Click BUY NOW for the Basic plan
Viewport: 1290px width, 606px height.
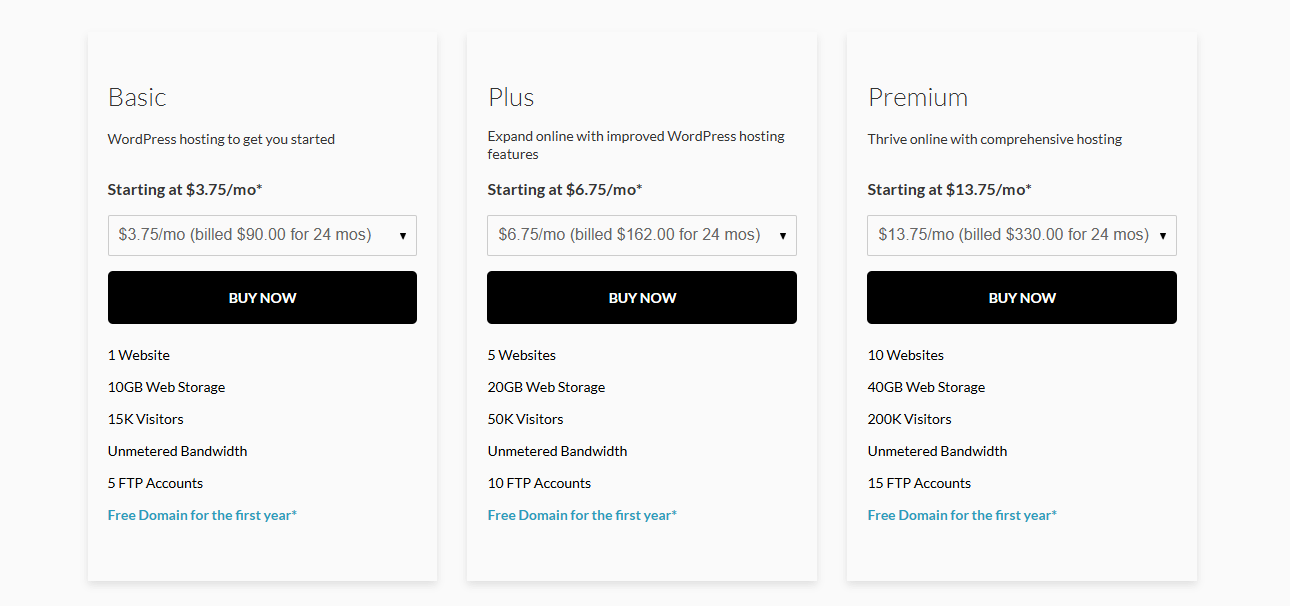point(262,298)
